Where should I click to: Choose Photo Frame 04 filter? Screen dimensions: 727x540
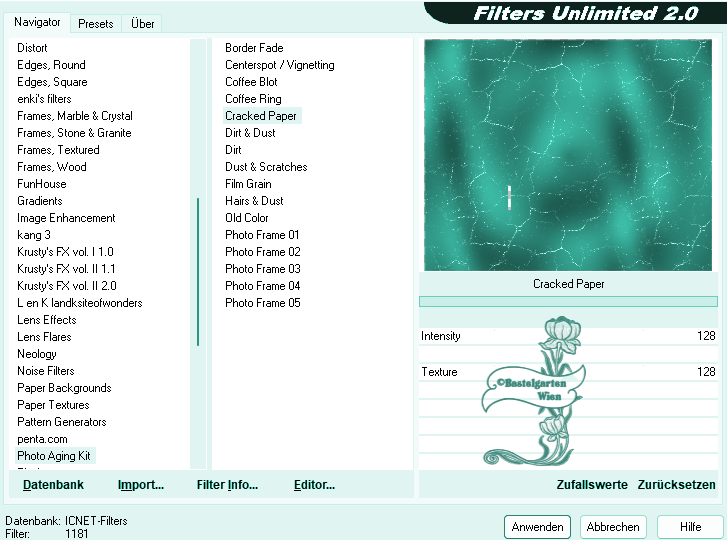point(262,286)
